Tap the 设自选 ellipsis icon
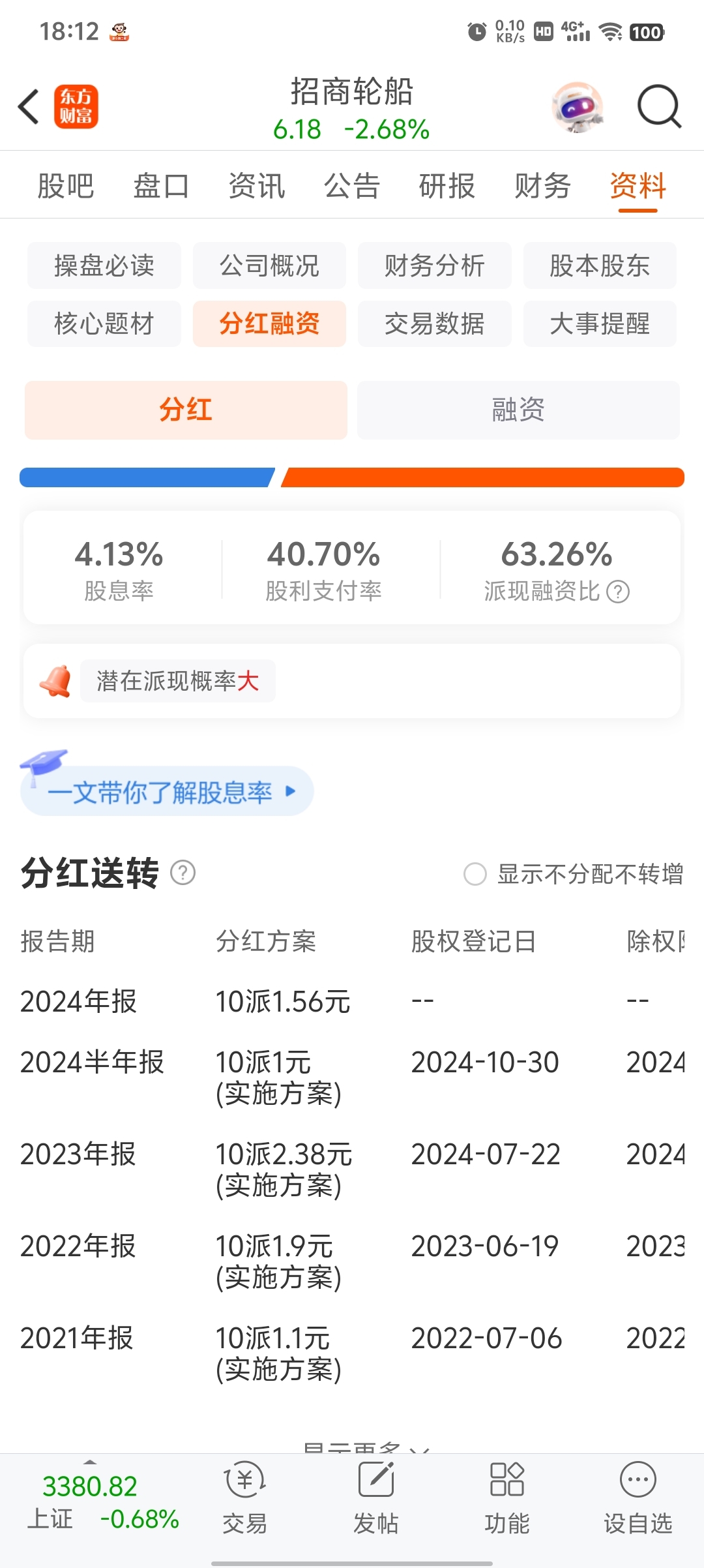Screen dimensions: 704x1568 point(638,1479)
